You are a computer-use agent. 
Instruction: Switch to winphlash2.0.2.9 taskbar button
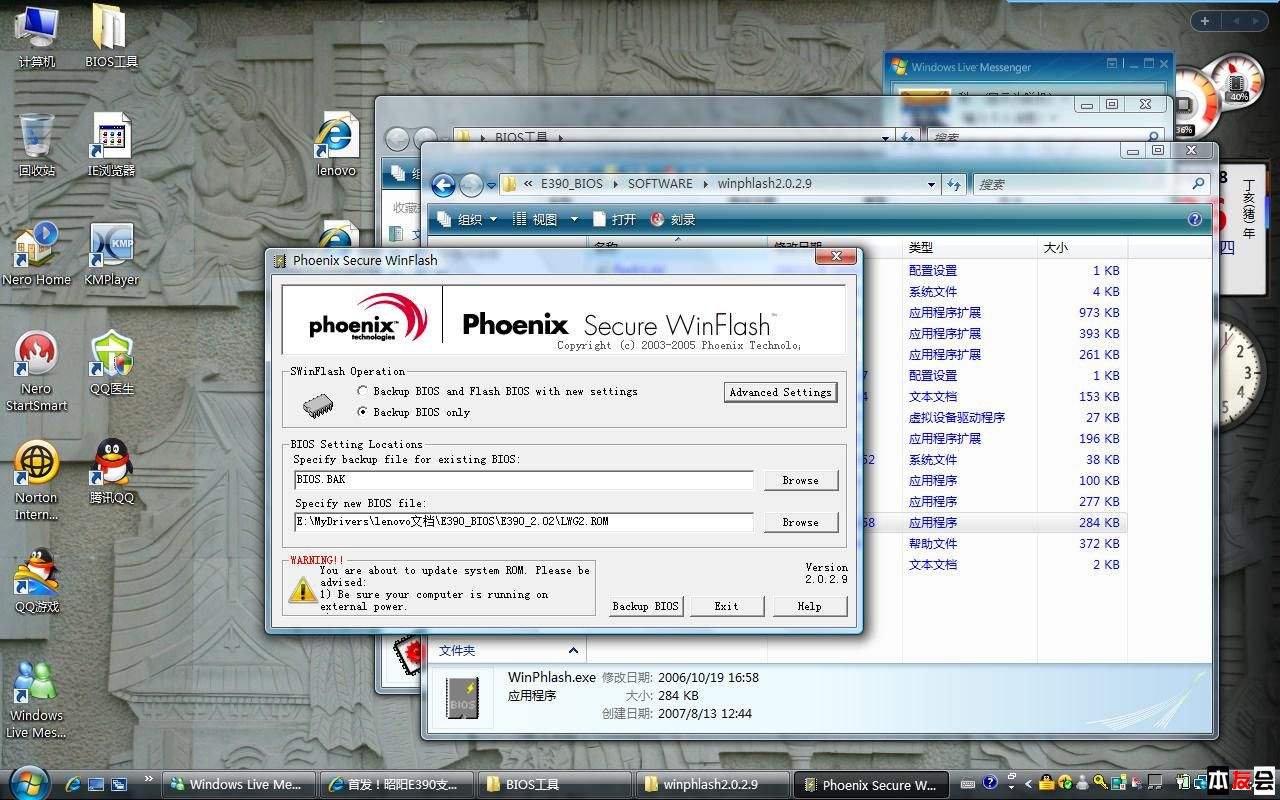point(713,784)
